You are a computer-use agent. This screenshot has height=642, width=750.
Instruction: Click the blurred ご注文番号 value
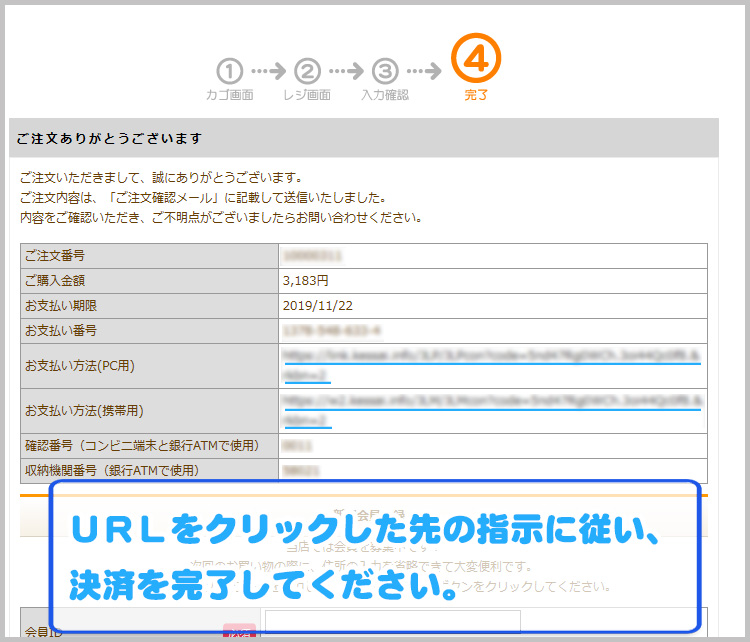tap(311, 256)
